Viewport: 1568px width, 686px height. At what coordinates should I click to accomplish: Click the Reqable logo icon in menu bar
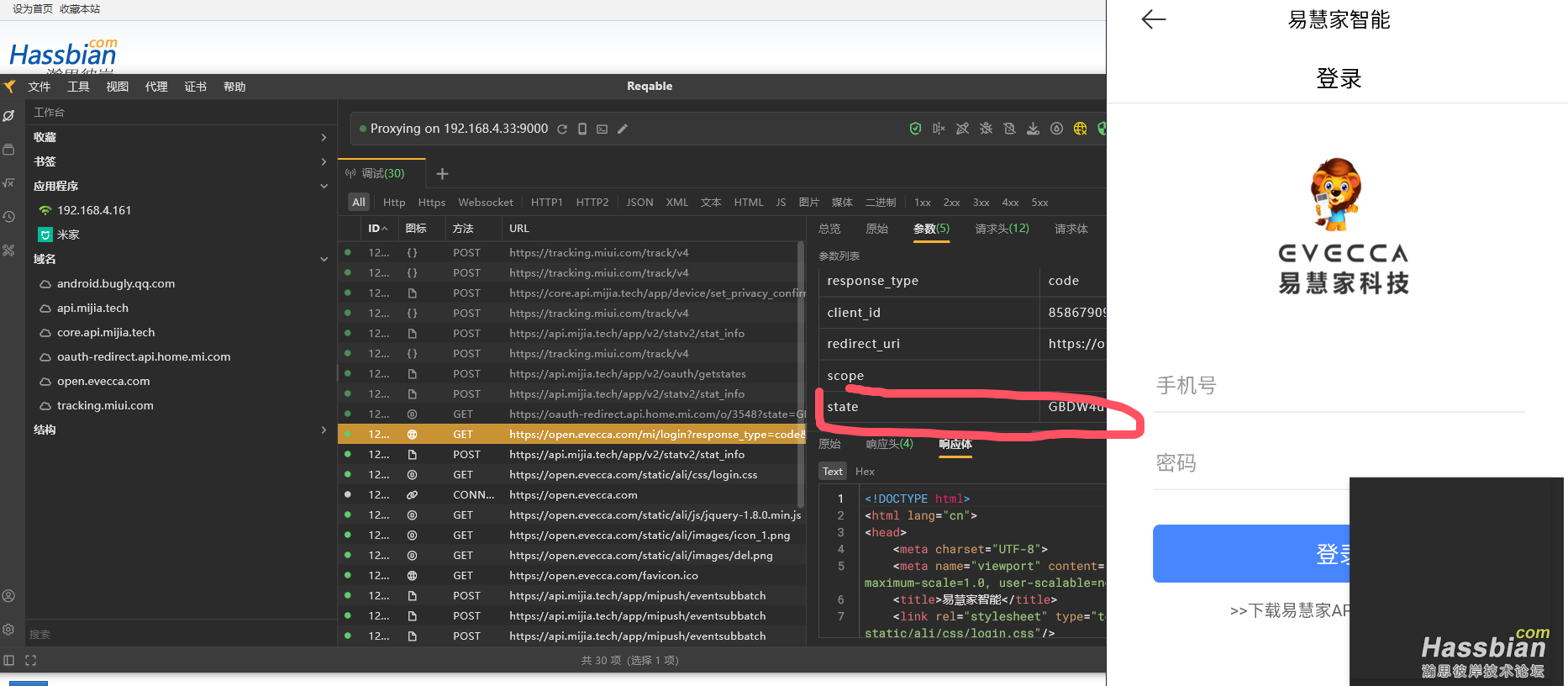pos(9,87)
